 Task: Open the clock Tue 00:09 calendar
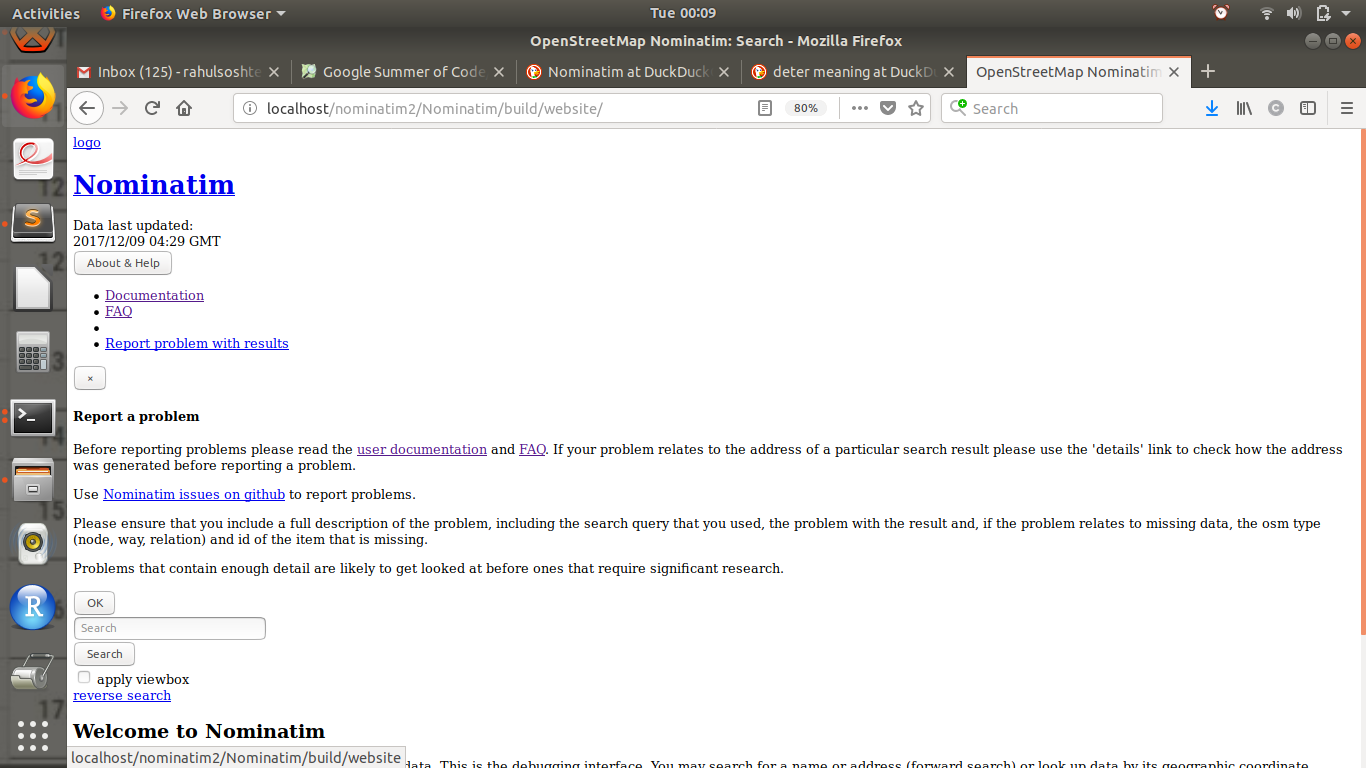coord(683,13)
